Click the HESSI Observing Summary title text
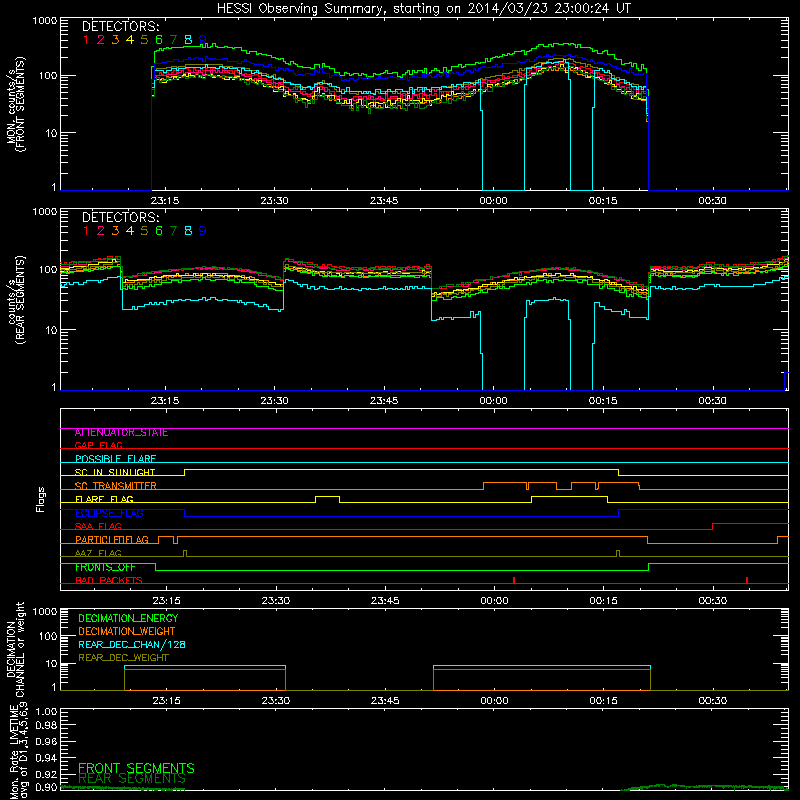Image resolution: width=800 pixels, height=800 pixels. pyautogui.click(x=423, y=9)
